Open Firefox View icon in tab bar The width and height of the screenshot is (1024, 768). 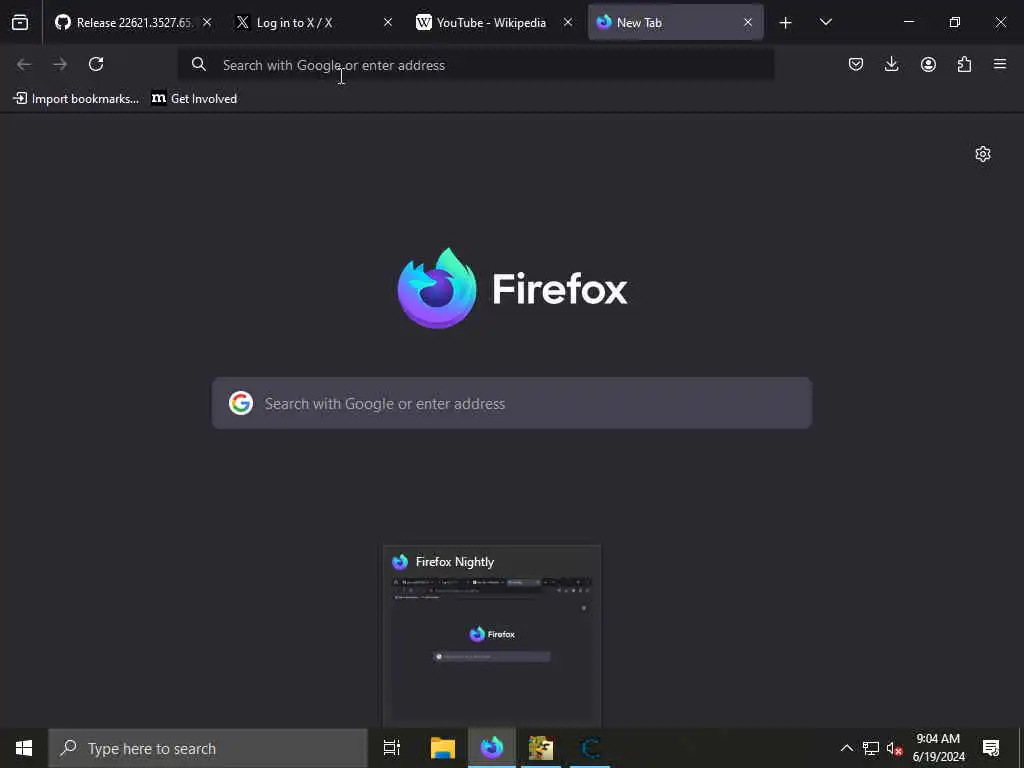[x=20, y=22]
